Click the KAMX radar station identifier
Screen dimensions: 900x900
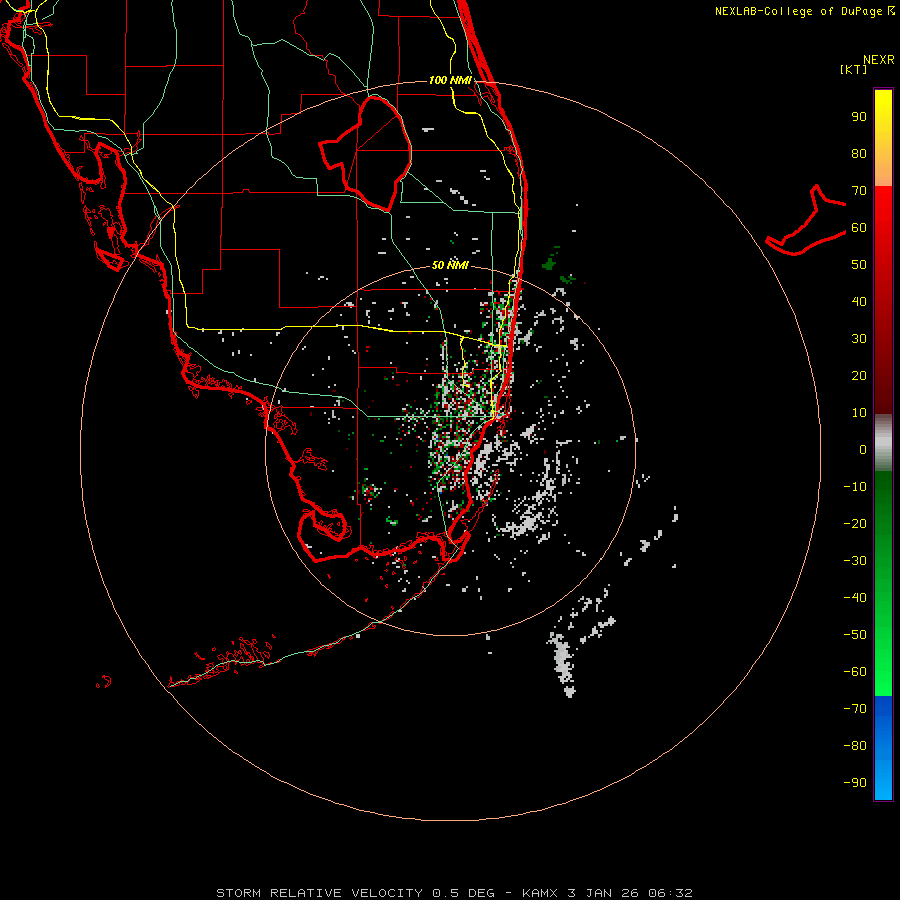coord(540,893)
